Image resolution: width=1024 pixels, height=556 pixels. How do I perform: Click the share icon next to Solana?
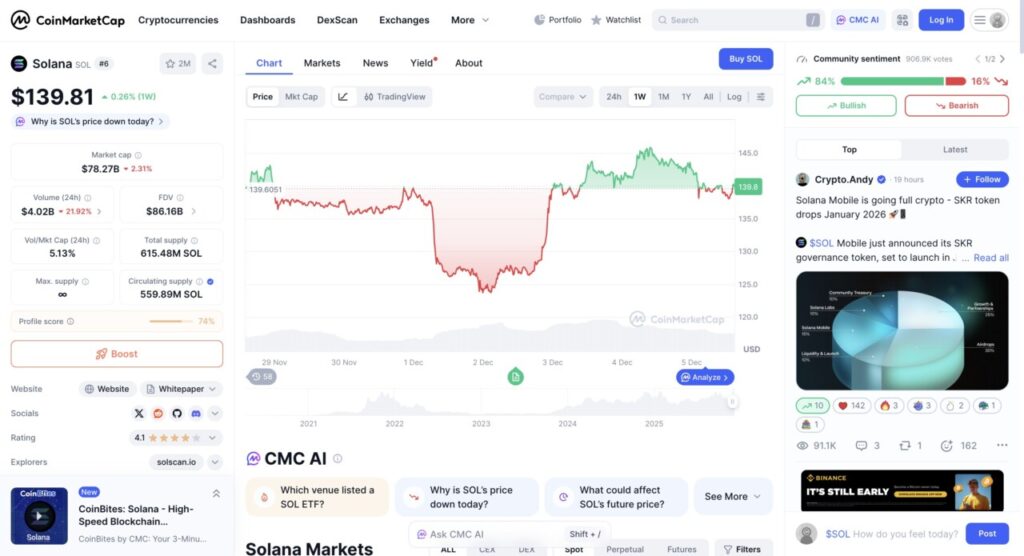click(x=212, y=64)
